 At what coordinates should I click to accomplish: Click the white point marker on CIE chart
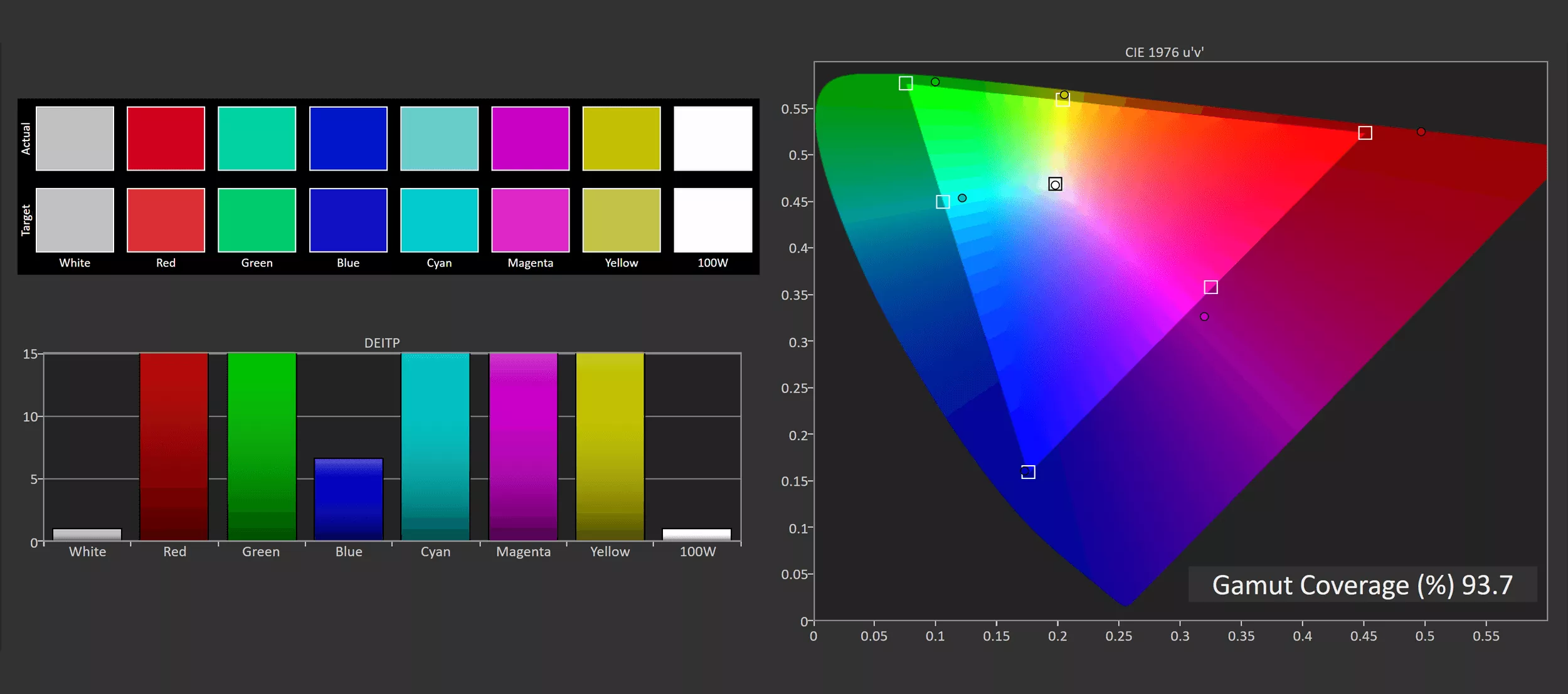(x=1055, y=184)
